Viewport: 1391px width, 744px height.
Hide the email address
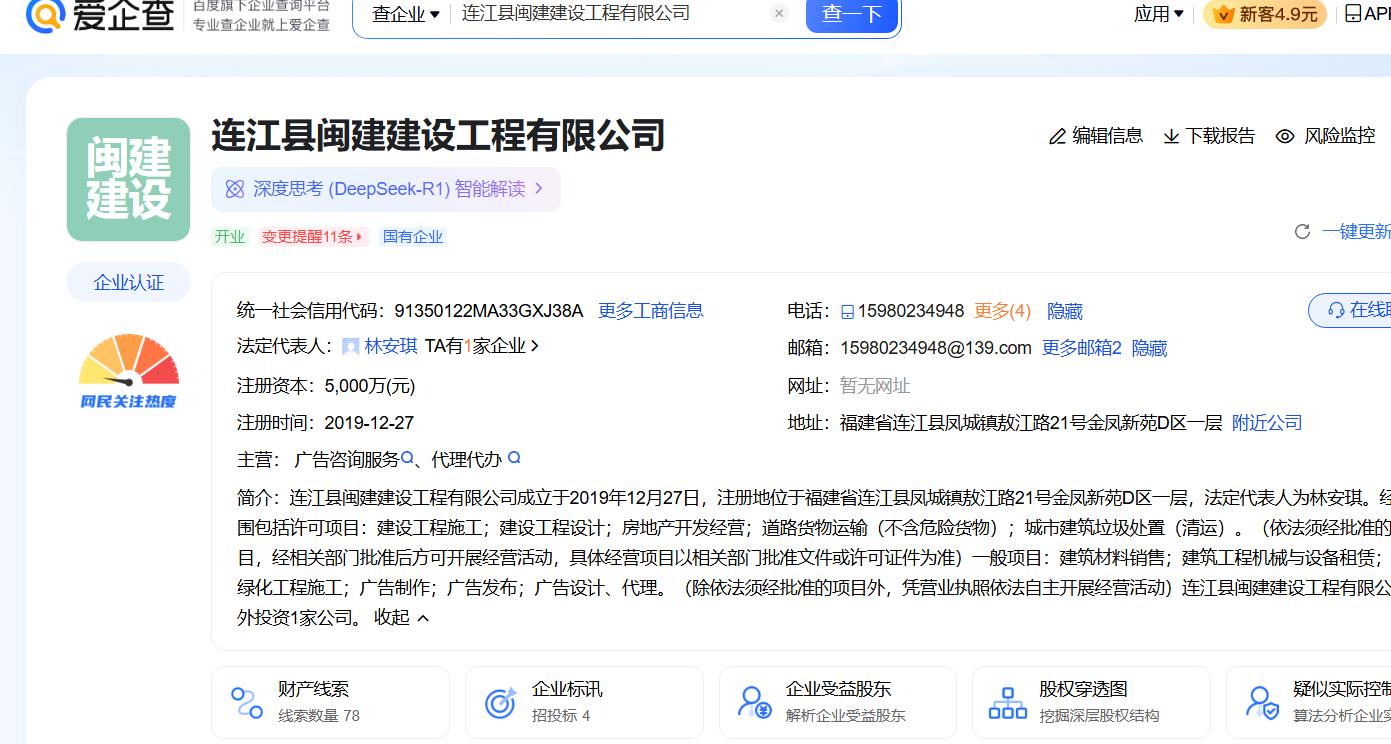coord(1149,348)
